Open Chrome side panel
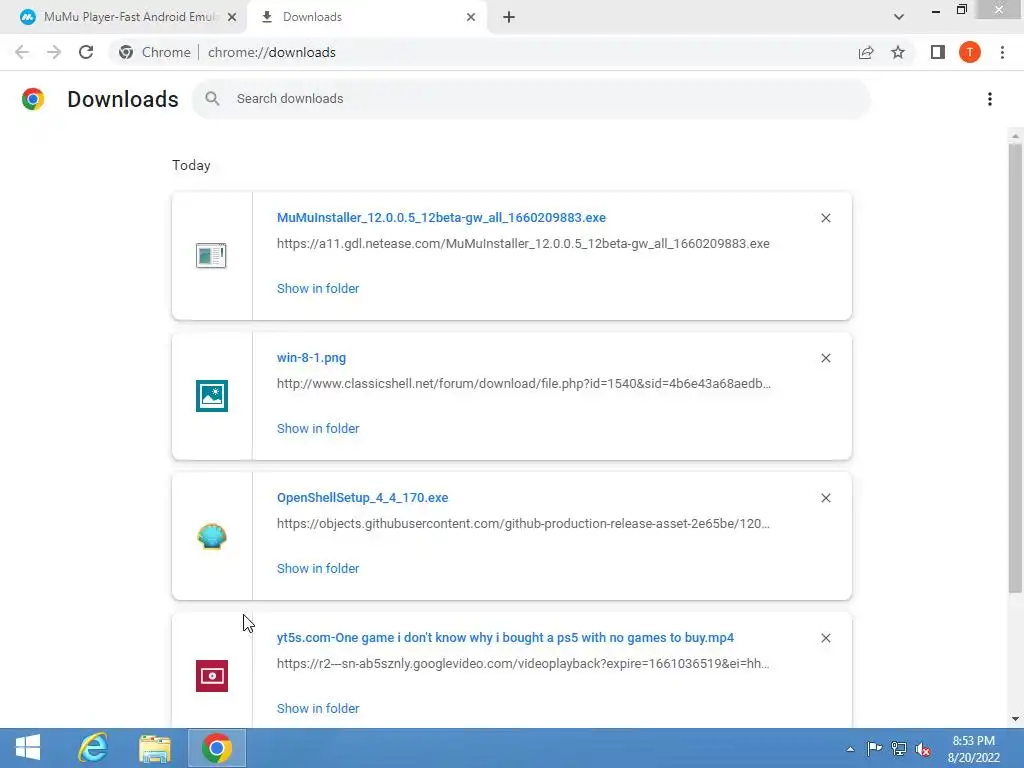 (938, 52)
